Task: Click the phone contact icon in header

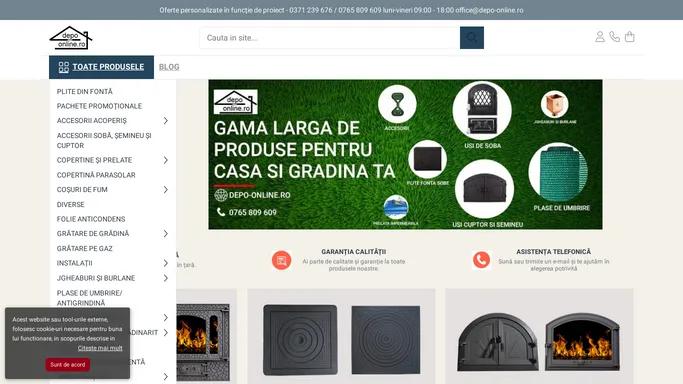Action: point(615,37)
